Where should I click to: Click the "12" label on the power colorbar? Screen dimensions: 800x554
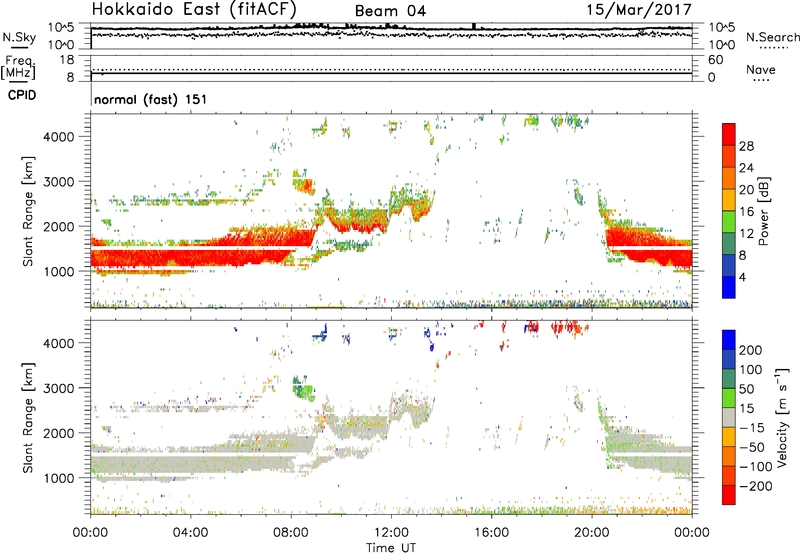(x=746, y=234)
